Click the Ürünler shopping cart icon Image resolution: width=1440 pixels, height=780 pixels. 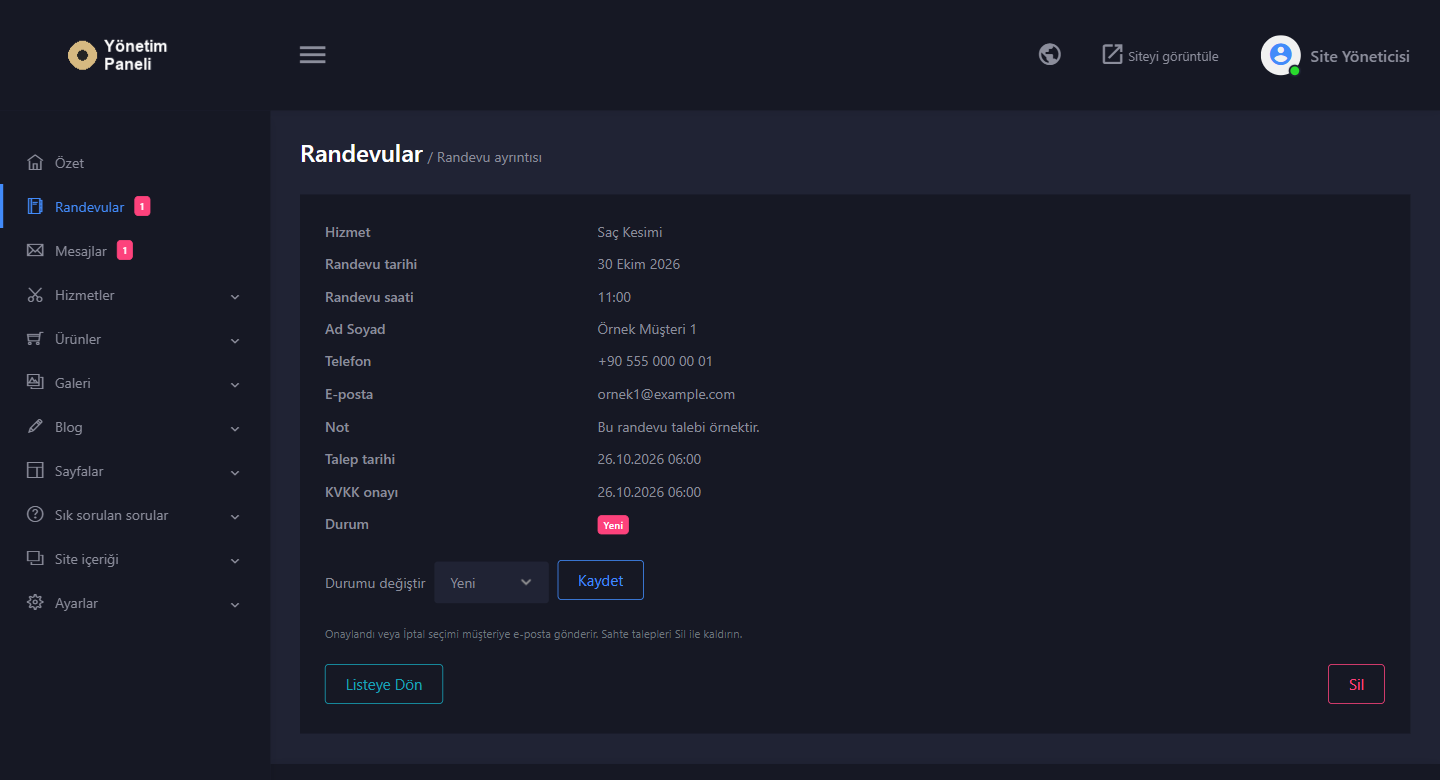[x=35, y=339]
